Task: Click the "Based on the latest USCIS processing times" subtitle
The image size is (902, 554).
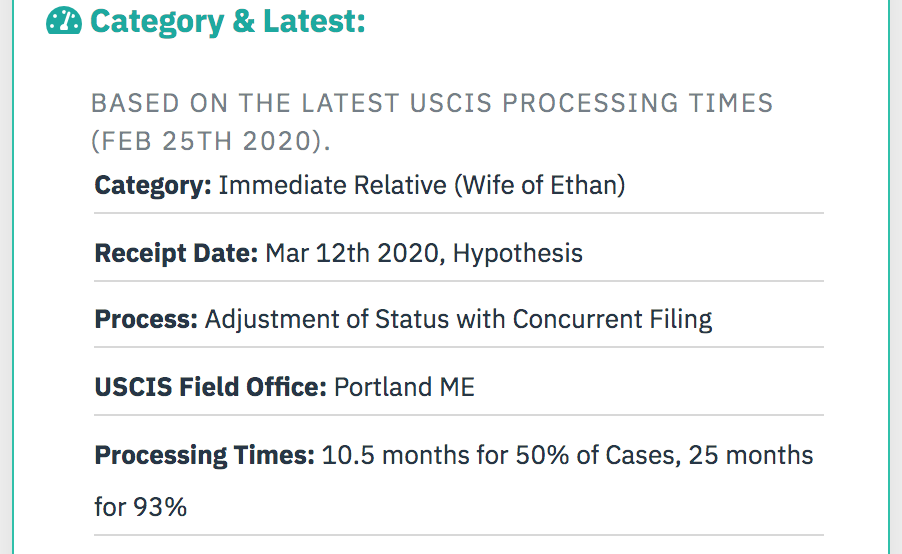Action: 432,103
